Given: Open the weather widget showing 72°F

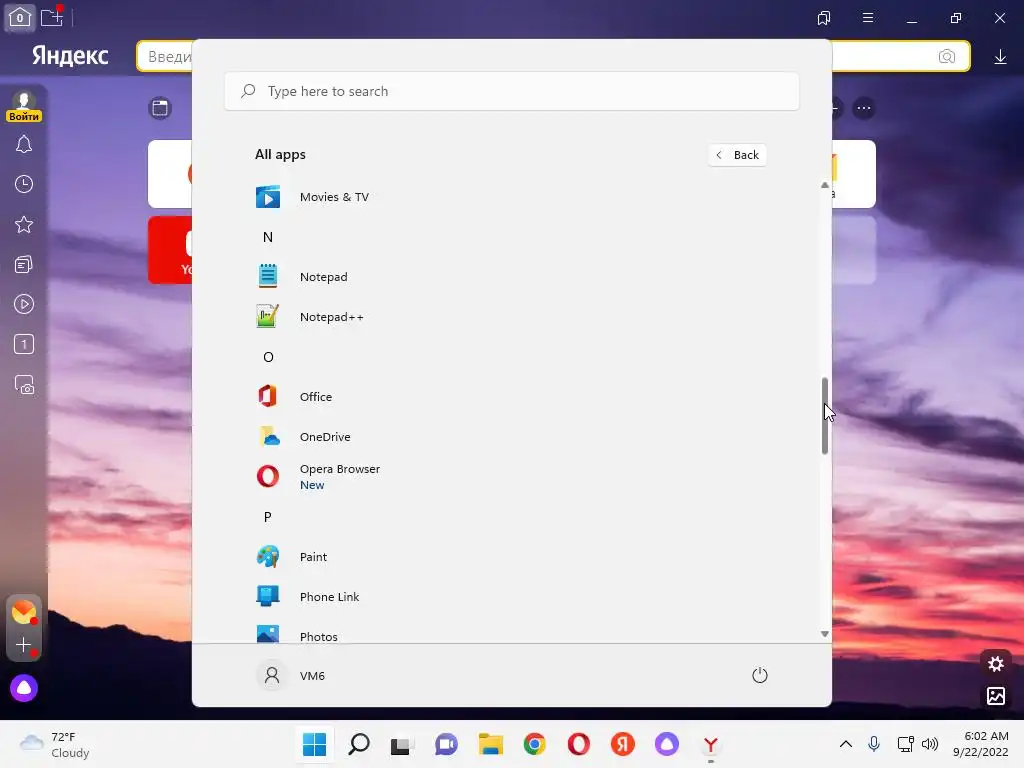Looking at the screenshot, I should click(55, 744).
